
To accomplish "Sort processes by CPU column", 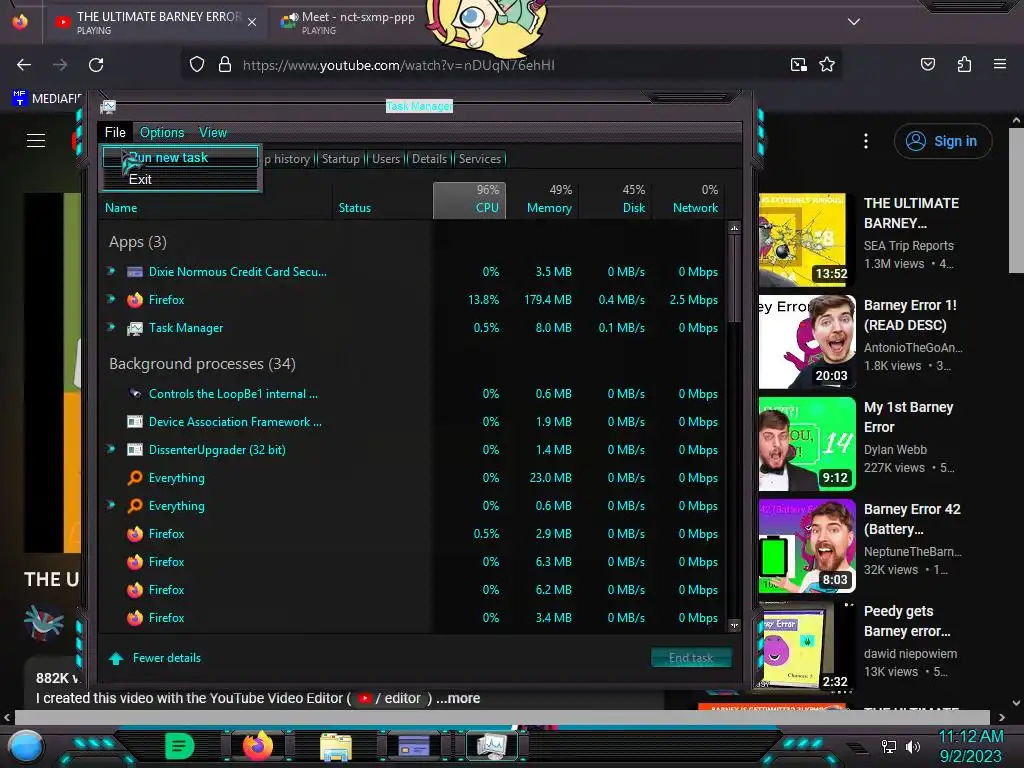I will (x=469, y=200).
